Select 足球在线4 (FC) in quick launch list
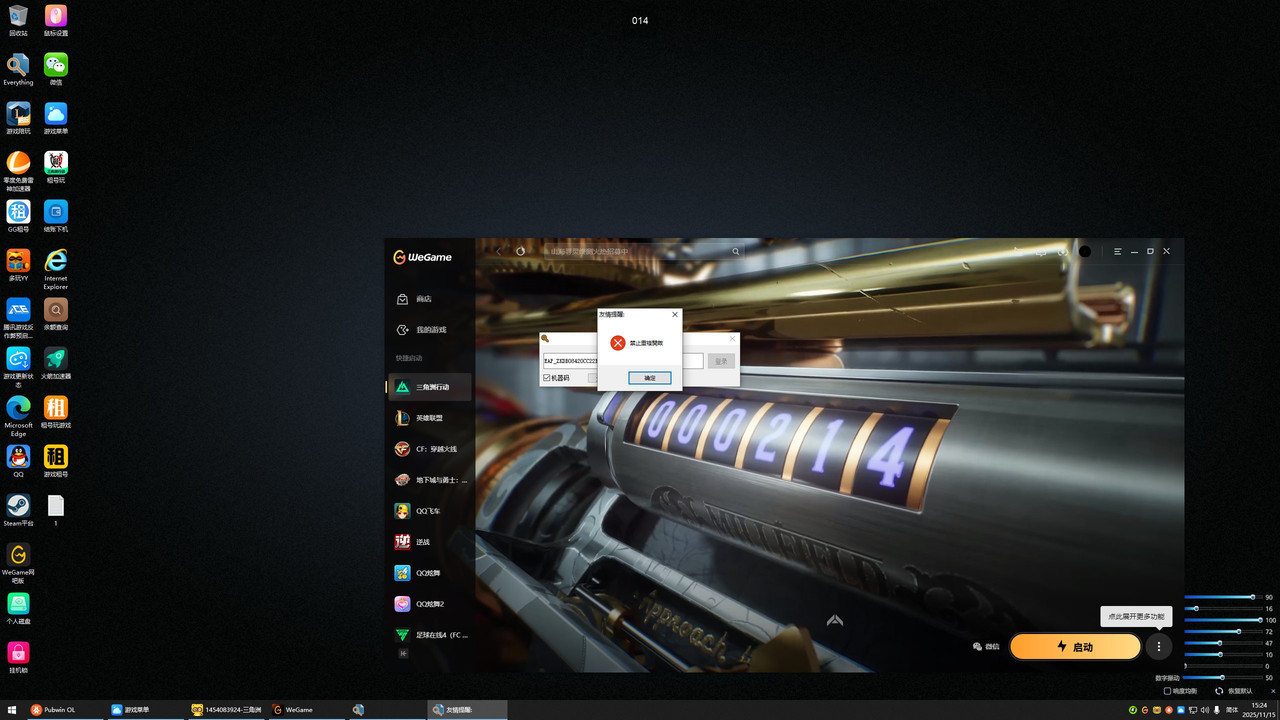 click(x=430, y=635)
